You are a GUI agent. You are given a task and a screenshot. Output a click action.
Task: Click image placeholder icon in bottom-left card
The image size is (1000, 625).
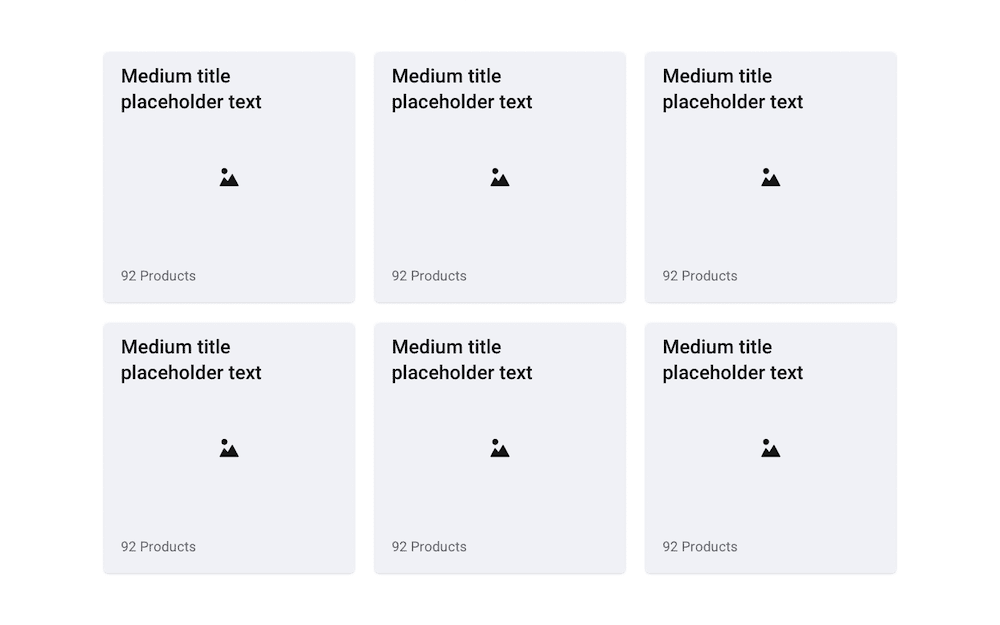[x=229, y=448]
